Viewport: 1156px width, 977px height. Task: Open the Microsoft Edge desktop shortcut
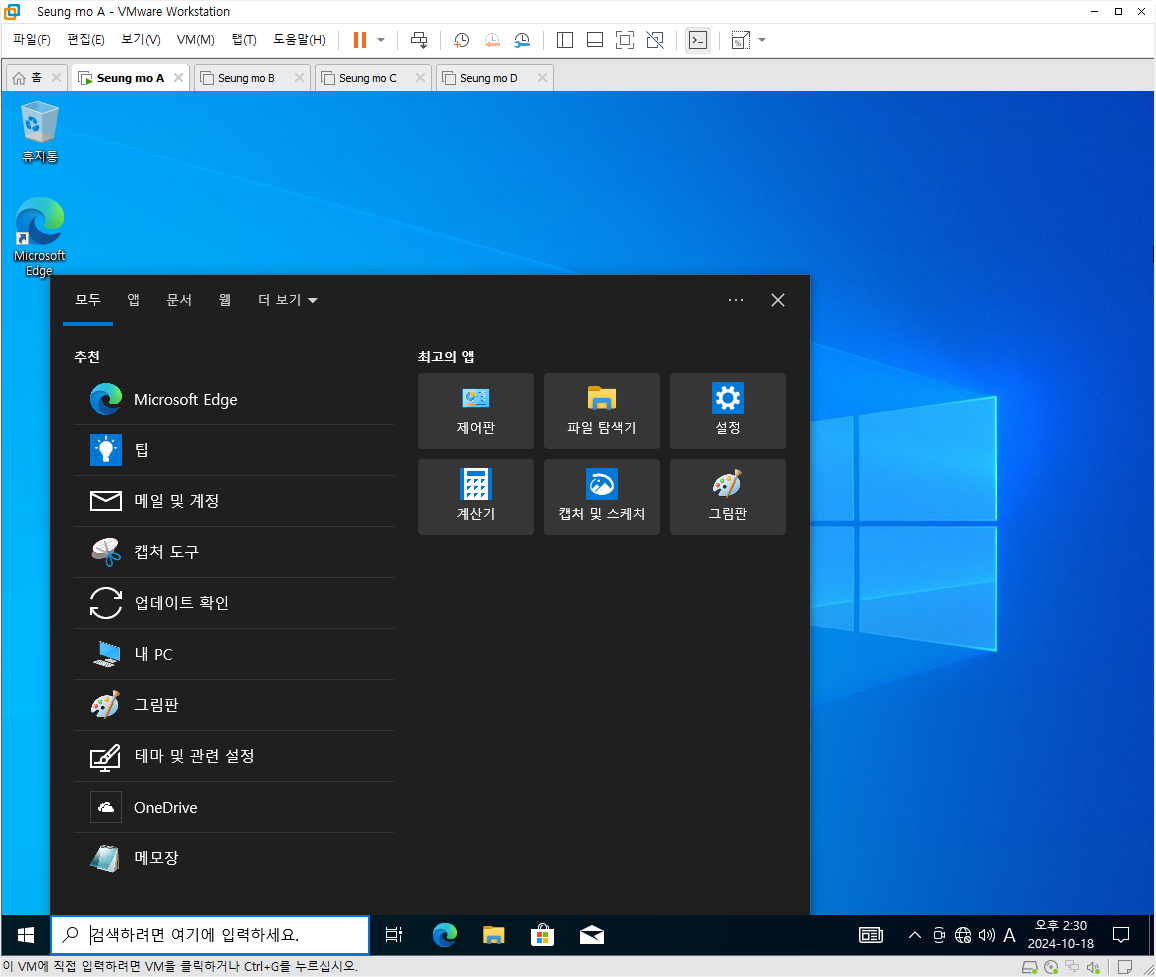tap(40, 237)
